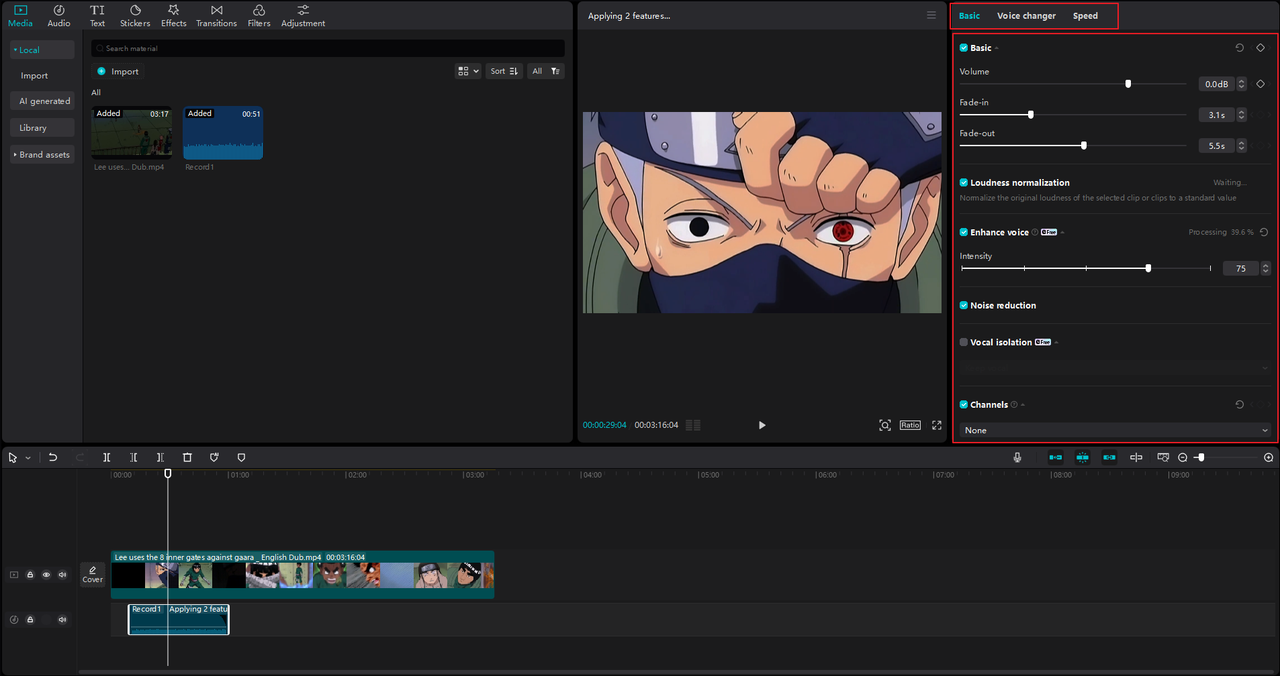Open the selection tool dropdown arrow
This screenshot has height=676, width=1280.
click(x=28, y=457)
